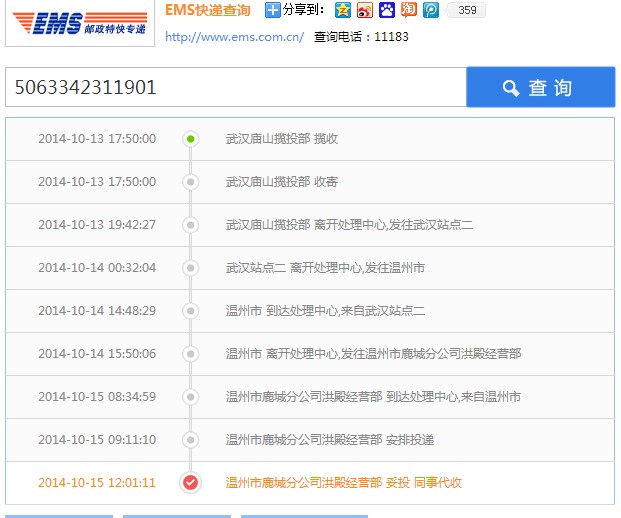Open the http://www.ems.com.cn/ link
This screenshot has height=518, width=621.
(x=234, y=37)
